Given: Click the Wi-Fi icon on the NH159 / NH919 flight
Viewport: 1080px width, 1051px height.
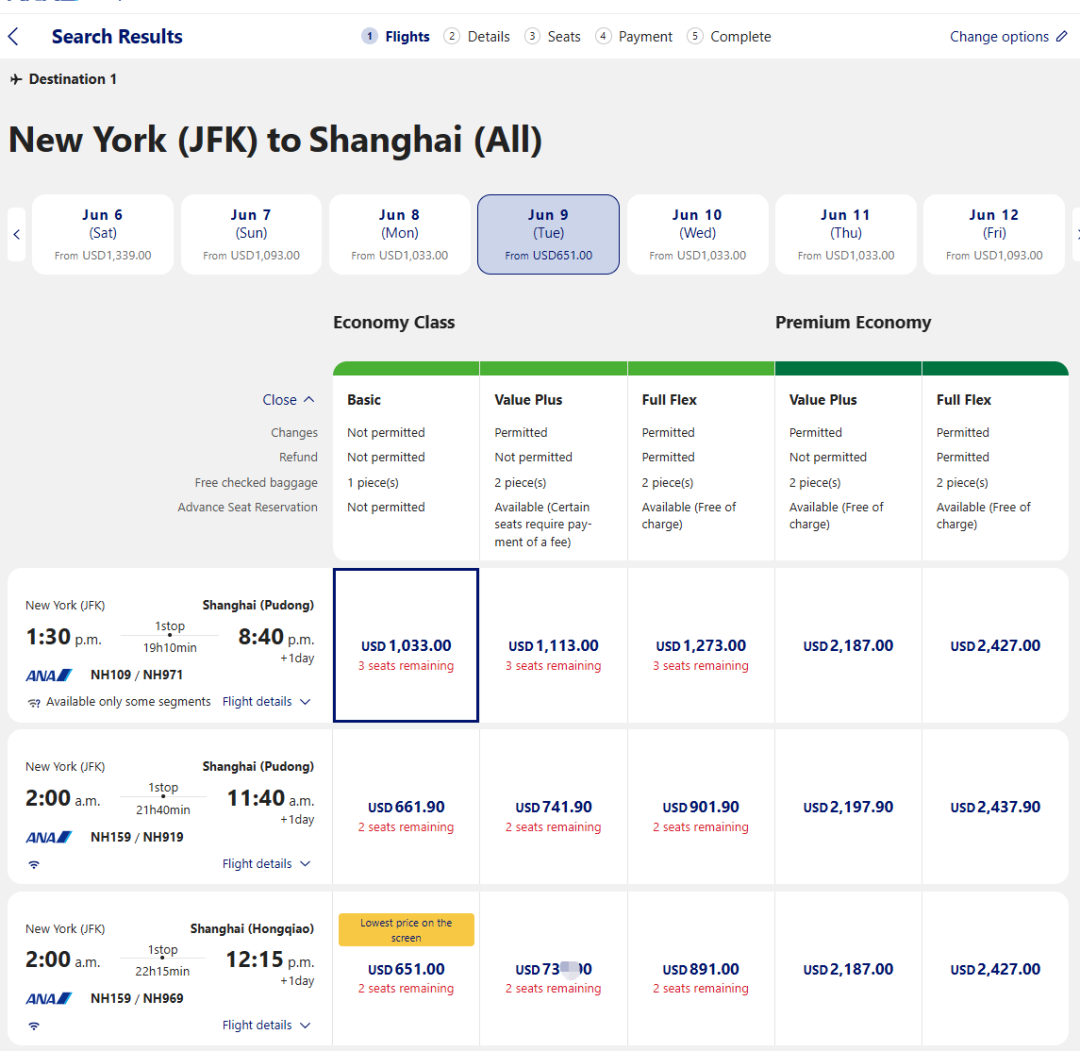Looking at the screenshot, I should 34,864.
